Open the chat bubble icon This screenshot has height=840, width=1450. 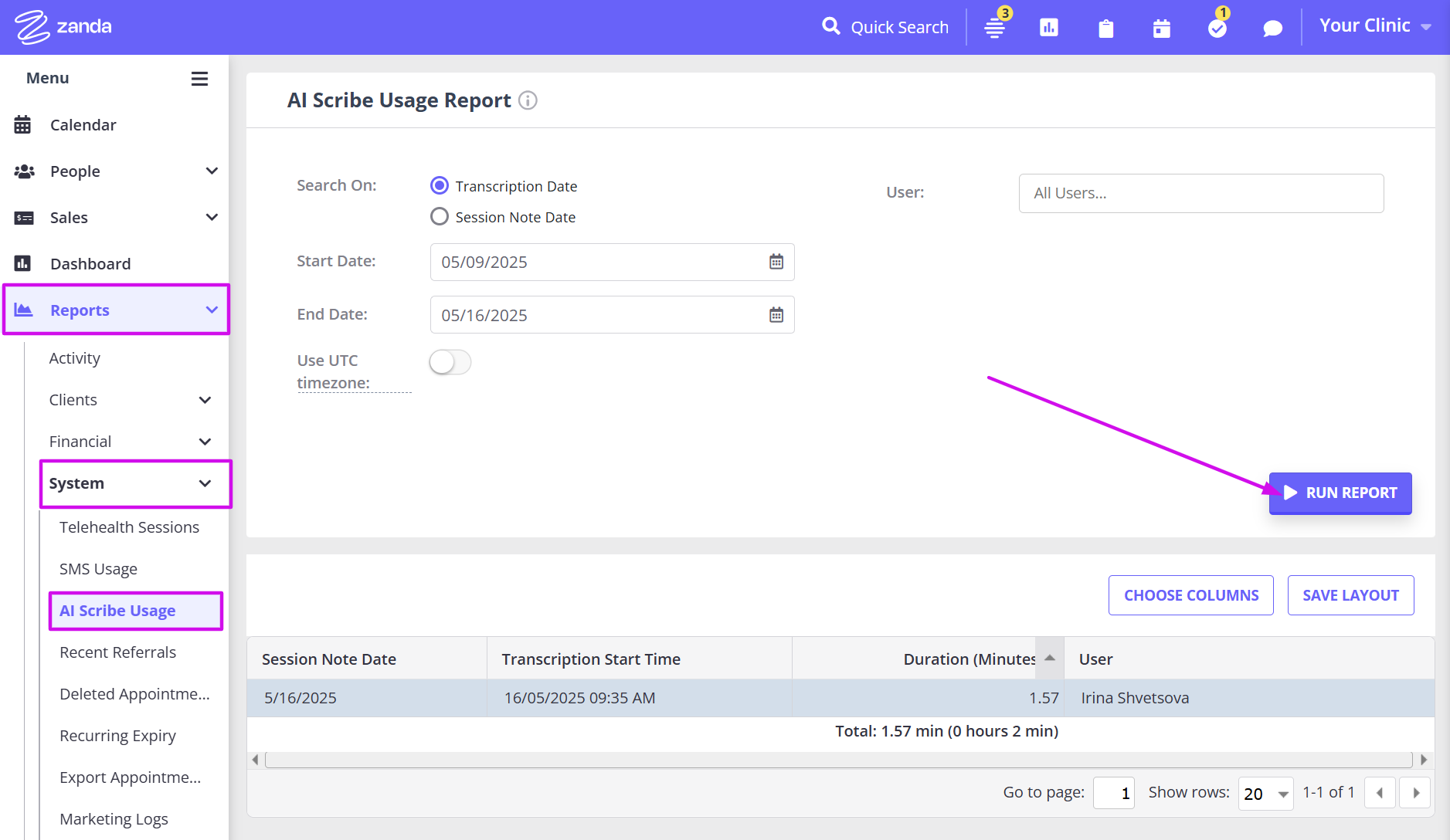point(1272,27)
